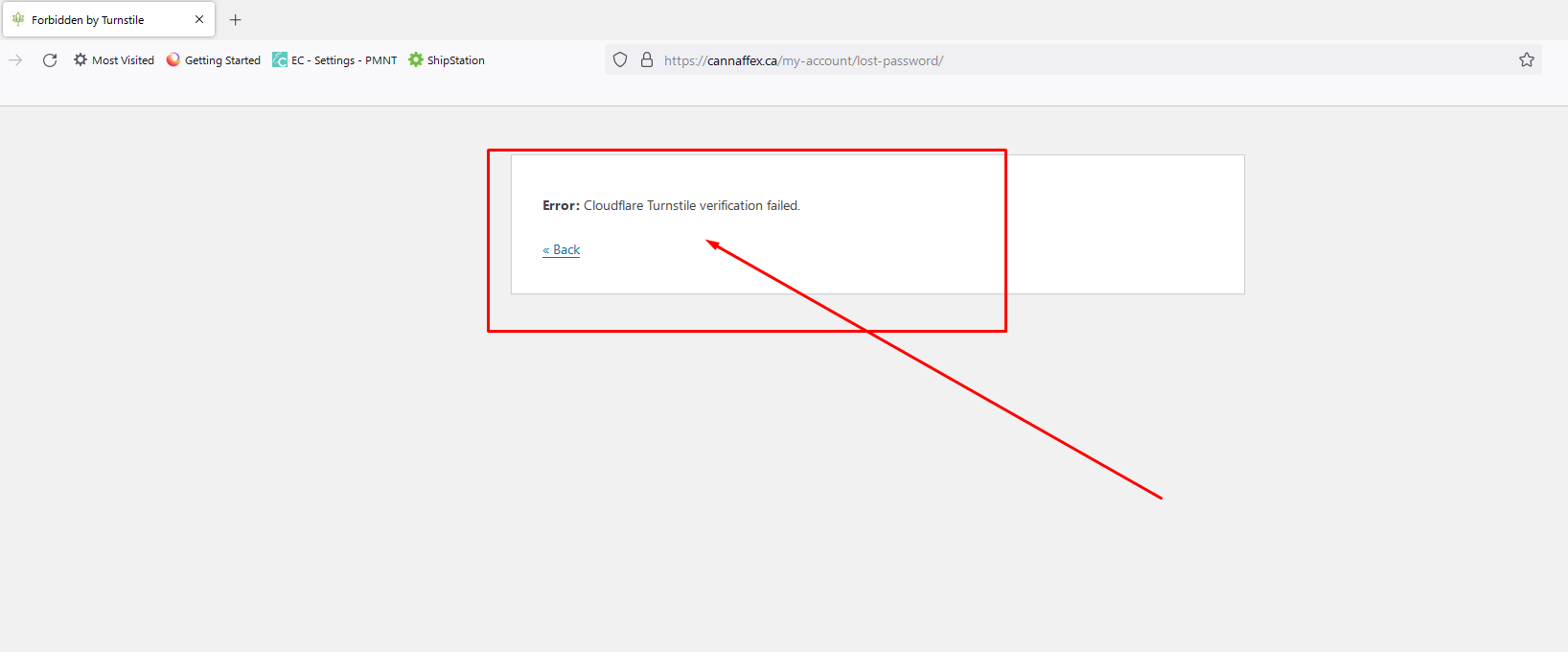Open the Most Visited bookmarks folder

[114, 60]
